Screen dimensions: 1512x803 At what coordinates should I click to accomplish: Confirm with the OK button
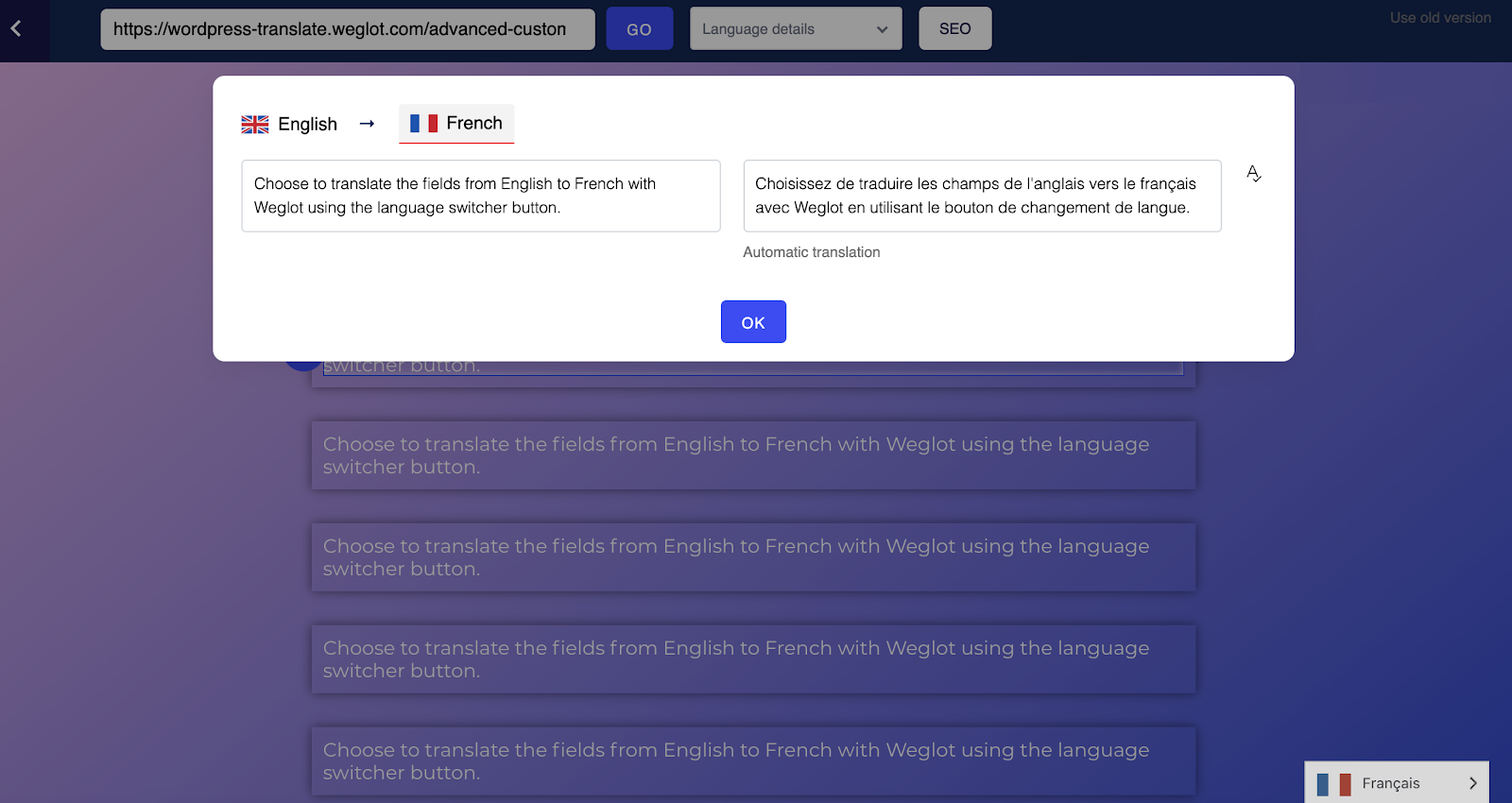753,322
